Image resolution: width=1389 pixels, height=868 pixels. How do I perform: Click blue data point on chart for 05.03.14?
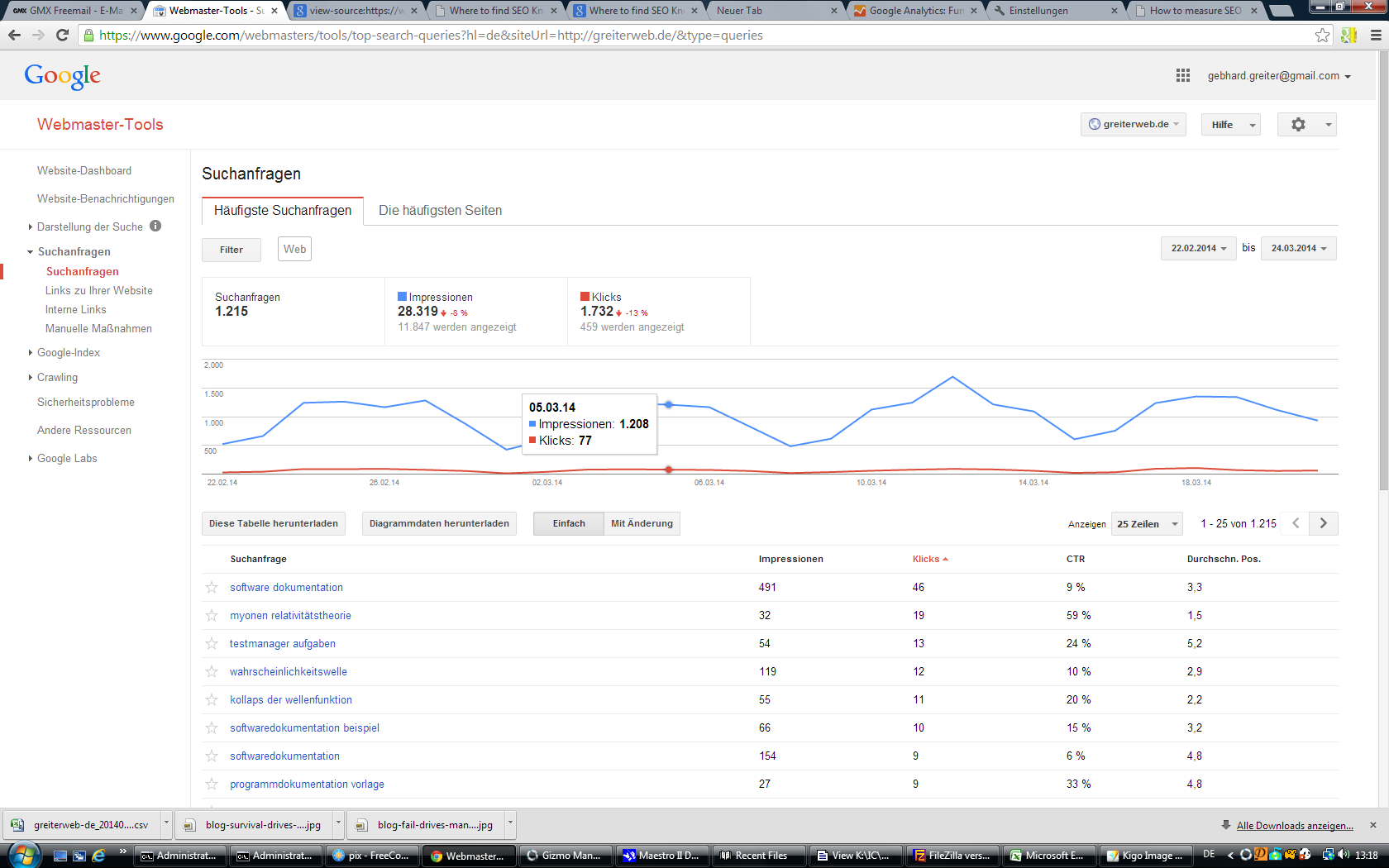click(669, 404)
